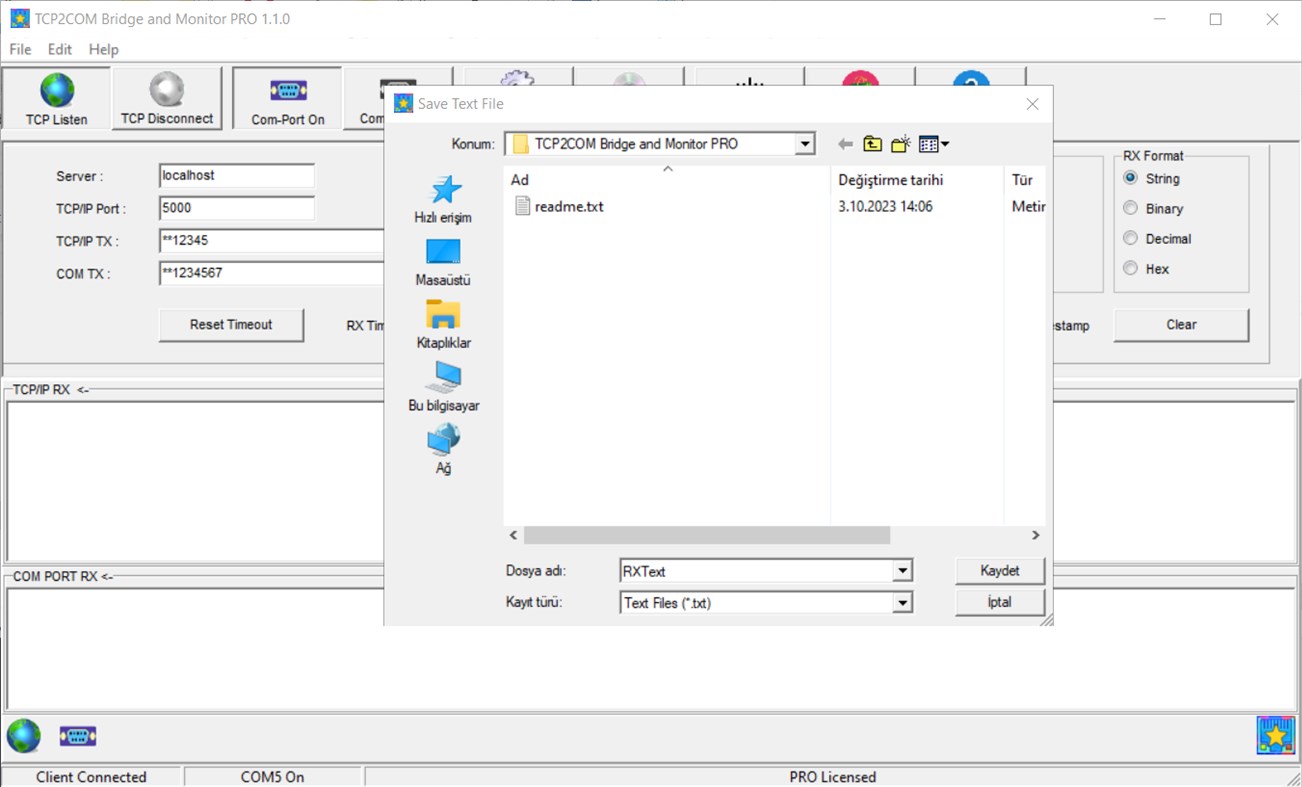Click the TCP Disconnect toolbar icon
The image size is (1302, 787).
[x=166, y=97]
